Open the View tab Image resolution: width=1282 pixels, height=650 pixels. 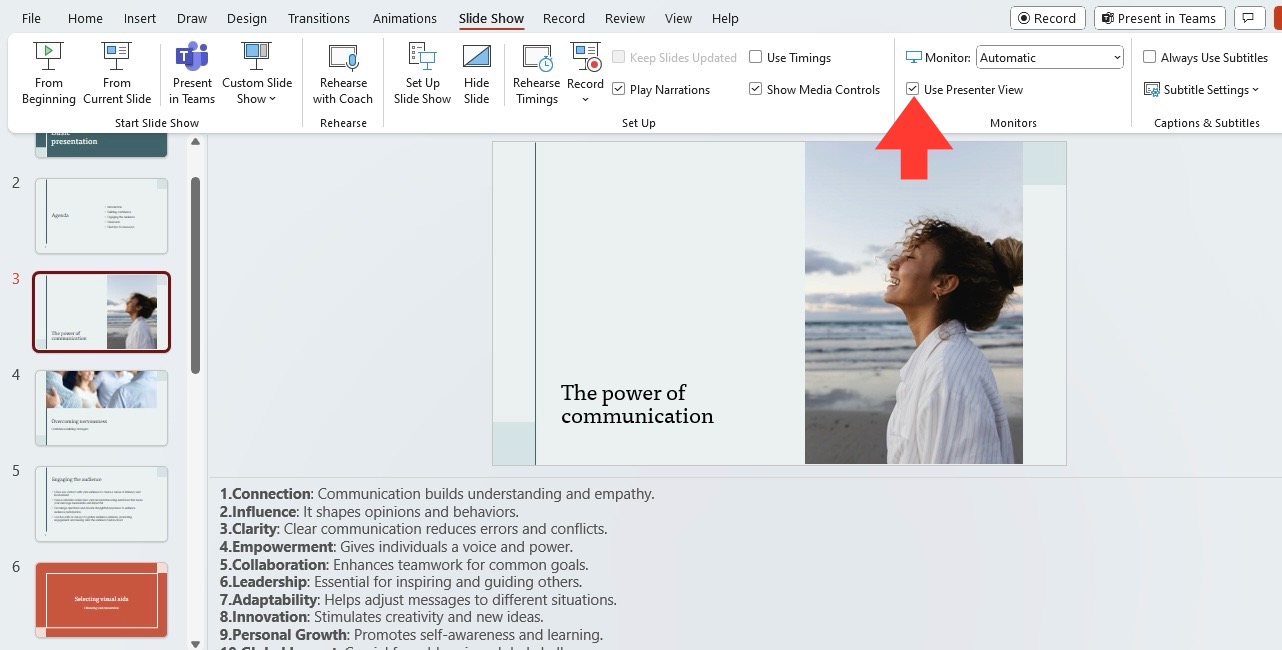point(678,18)
